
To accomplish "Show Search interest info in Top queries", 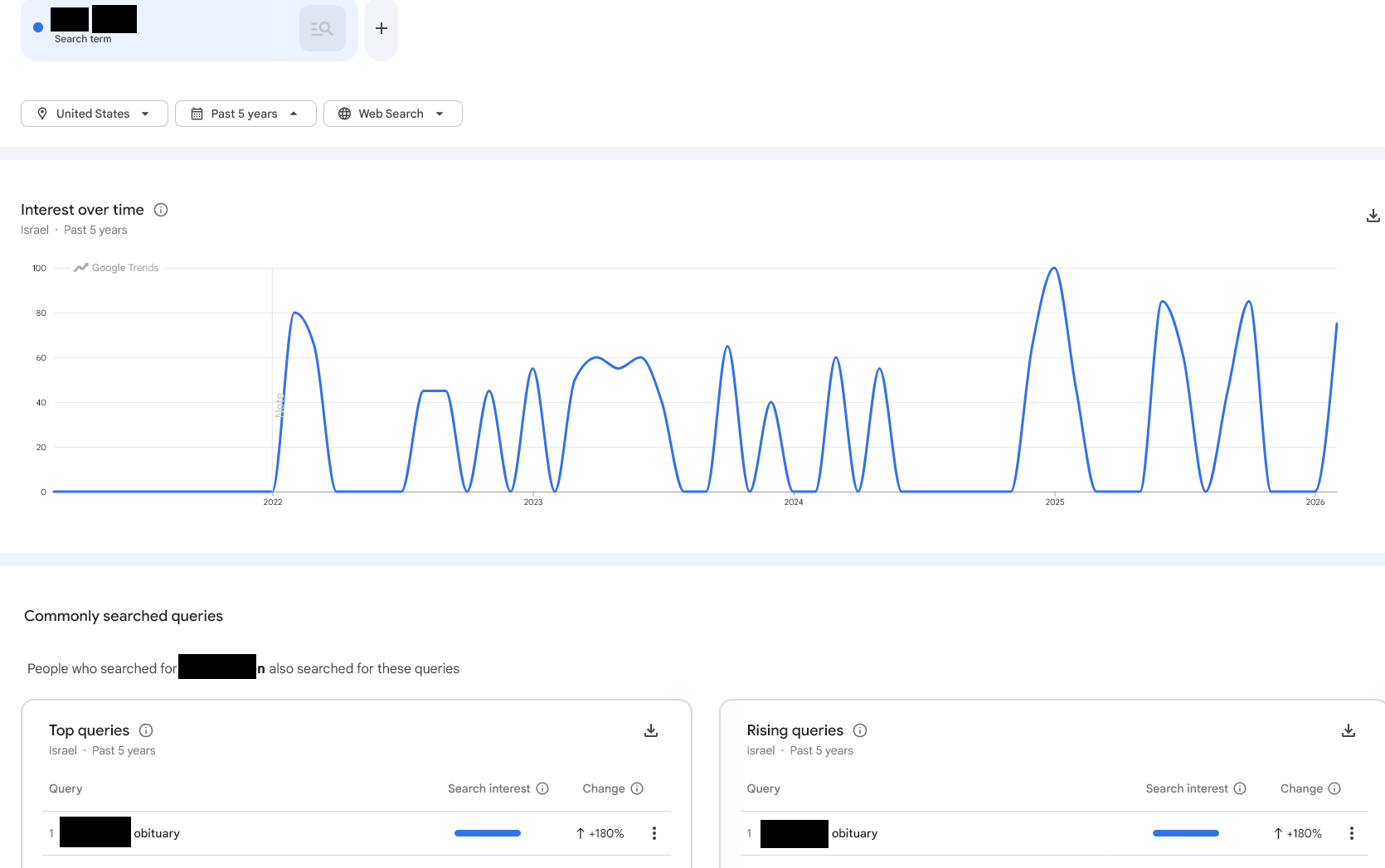I will click(x=542, y=788).
